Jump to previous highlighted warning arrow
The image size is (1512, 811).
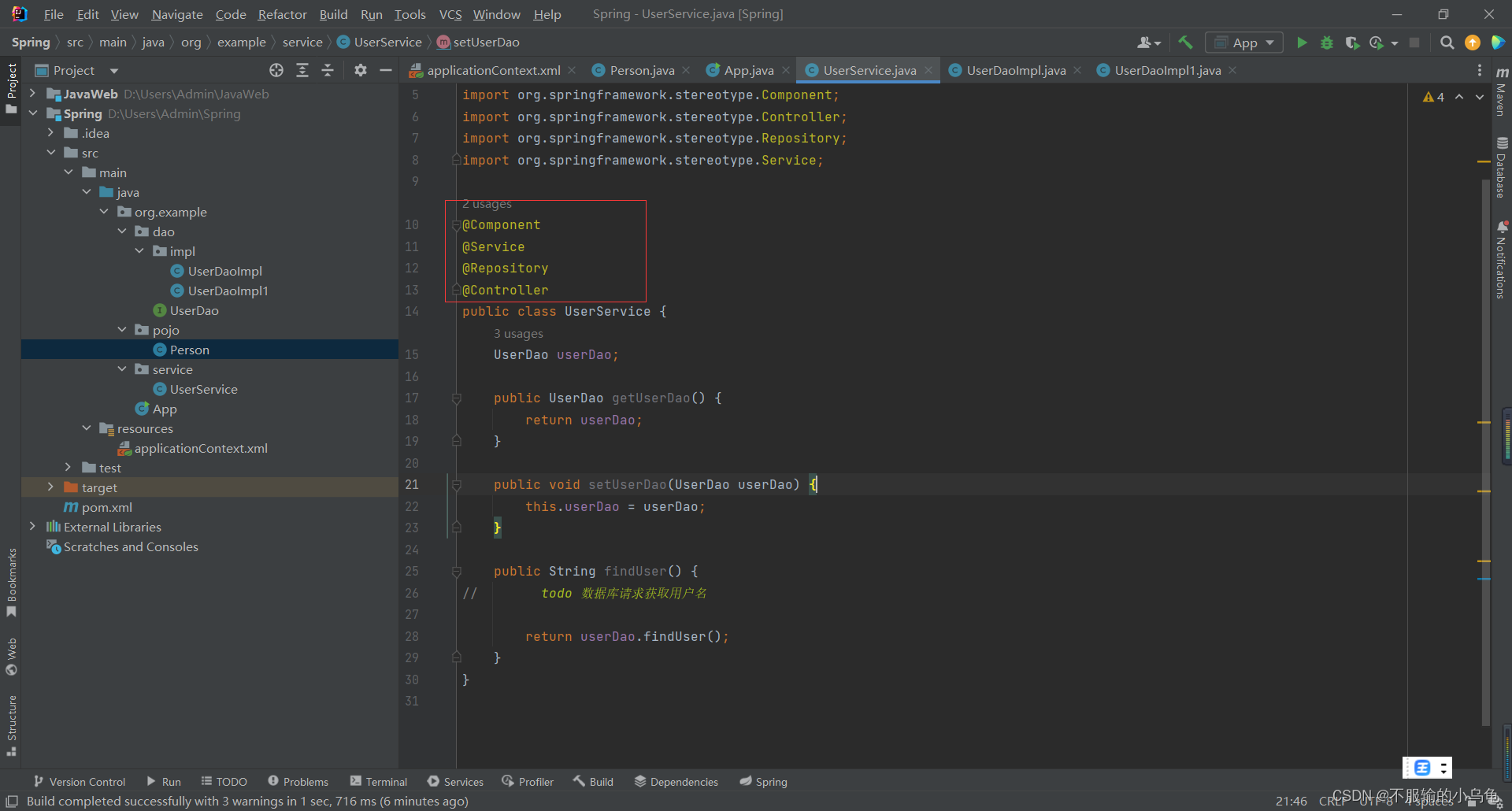pyautogui.click(x=1459, y=97)
